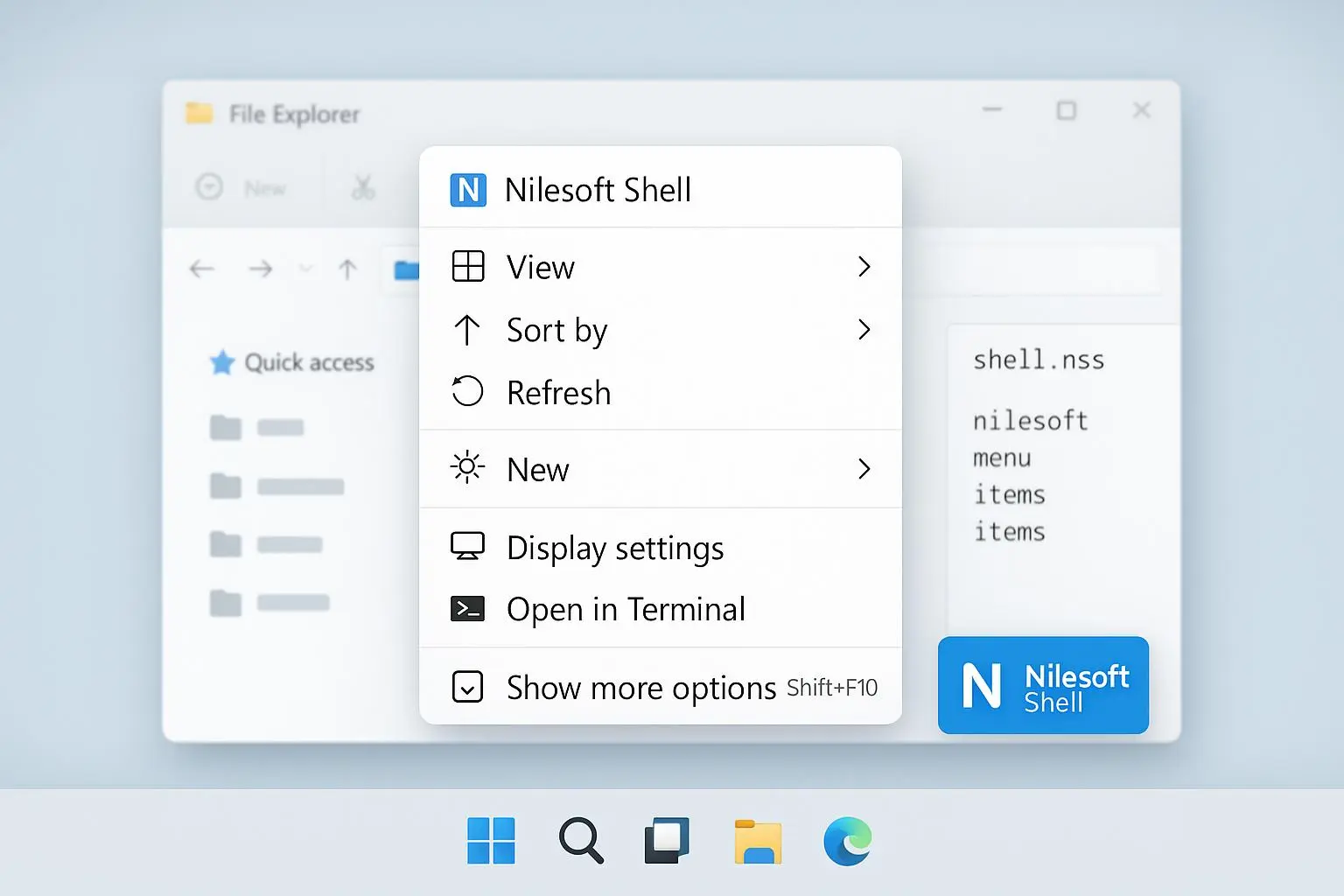Click the menu text line
Screen dimensions: 1344x896
point(1002,458)
